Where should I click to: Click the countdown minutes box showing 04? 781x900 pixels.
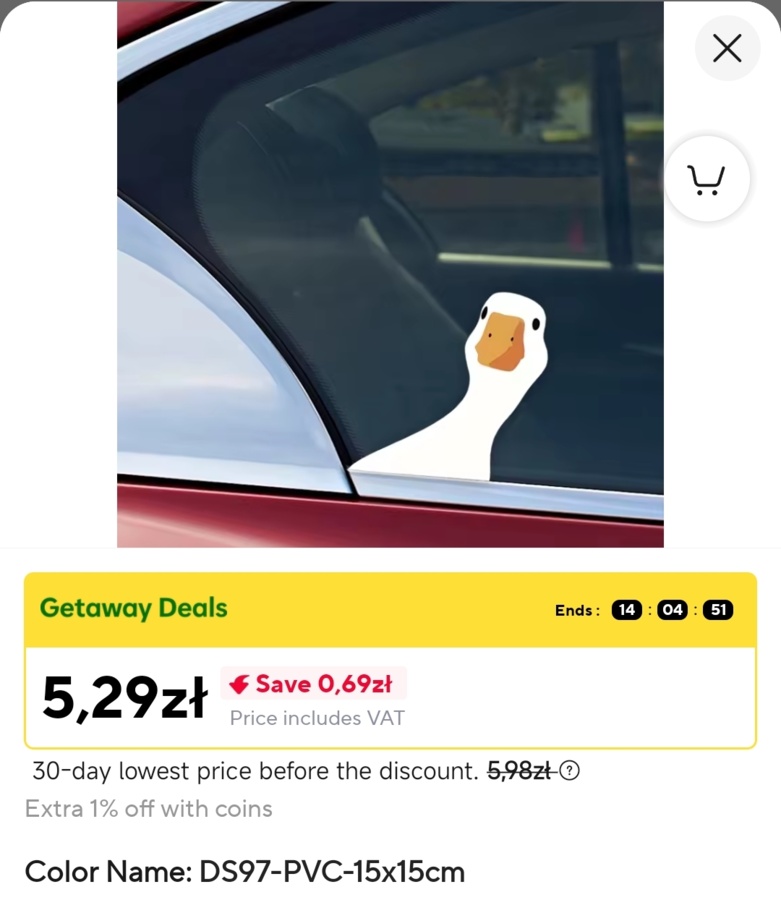tap(672, 610)
